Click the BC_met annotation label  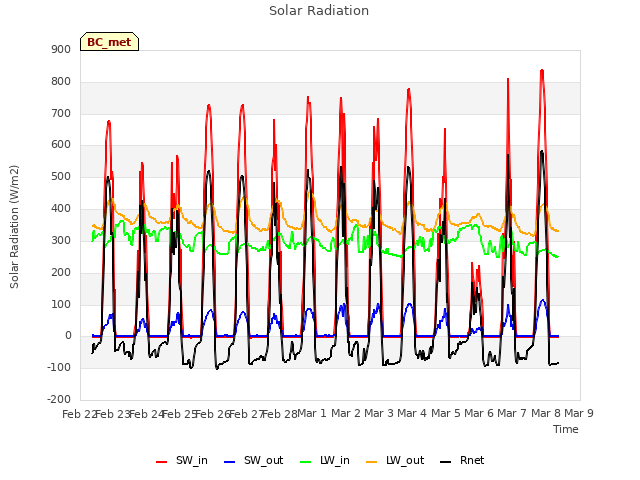[x=109, y=42]
